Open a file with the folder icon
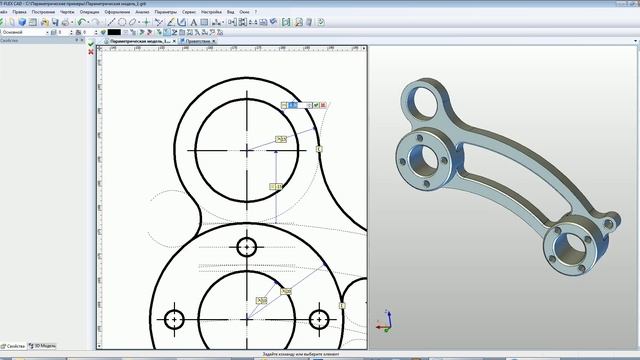This screenshot has height=360, width=640. [44, 22]
